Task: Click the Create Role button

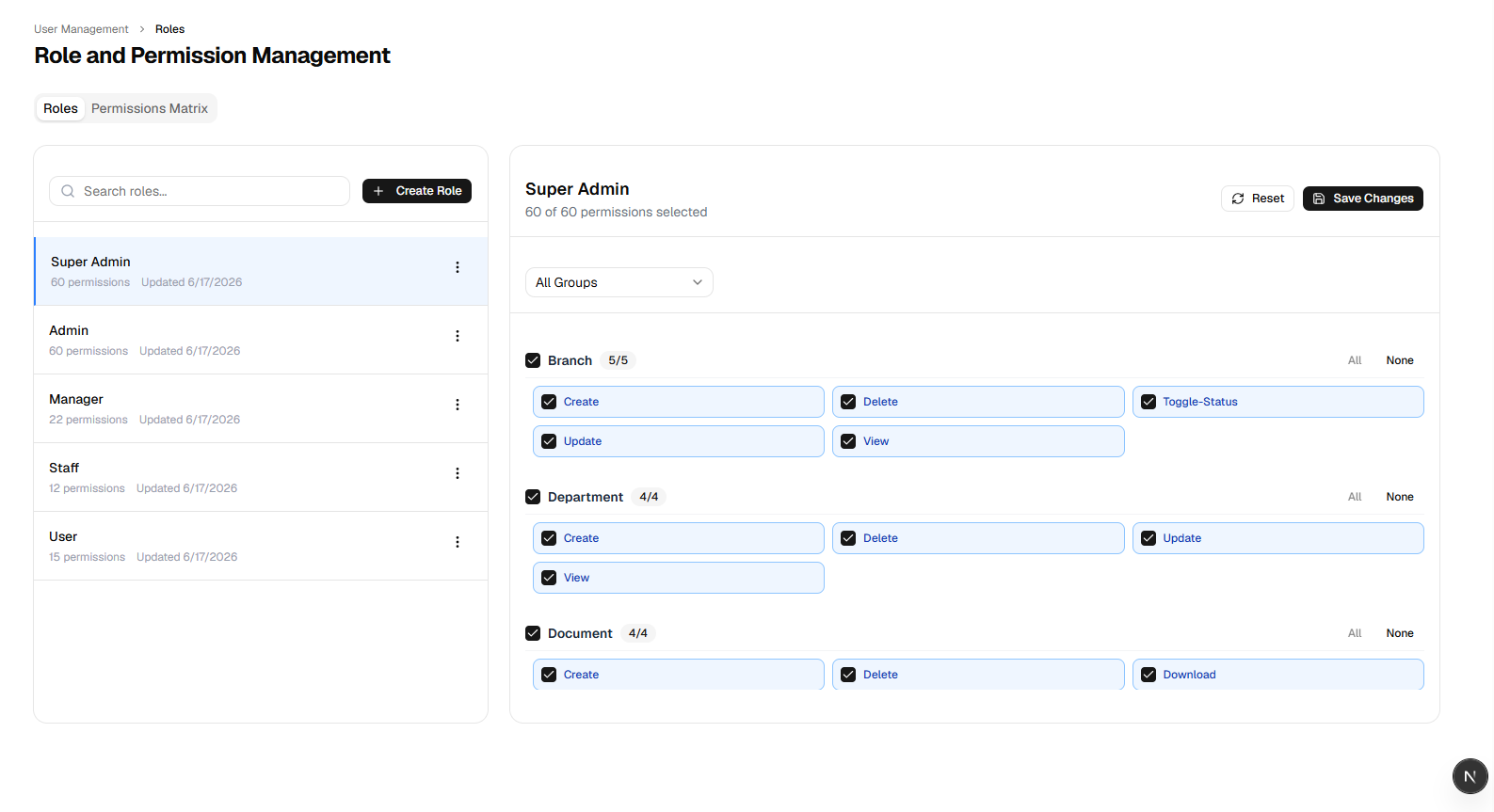Action: [x=417, y=191]
